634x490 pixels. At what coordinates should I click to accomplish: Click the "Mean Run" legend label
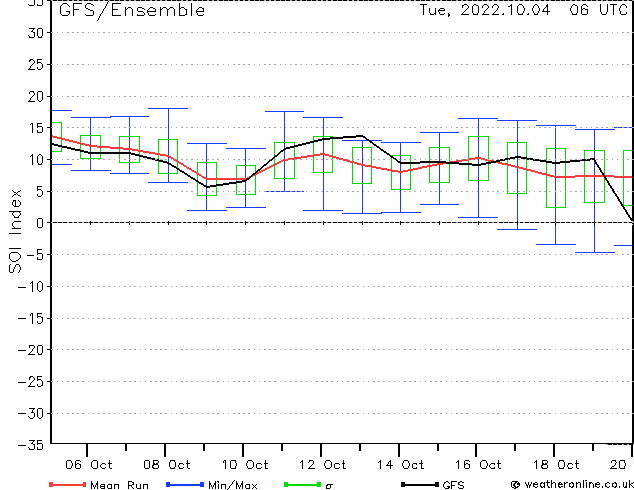tap(119, 485)
